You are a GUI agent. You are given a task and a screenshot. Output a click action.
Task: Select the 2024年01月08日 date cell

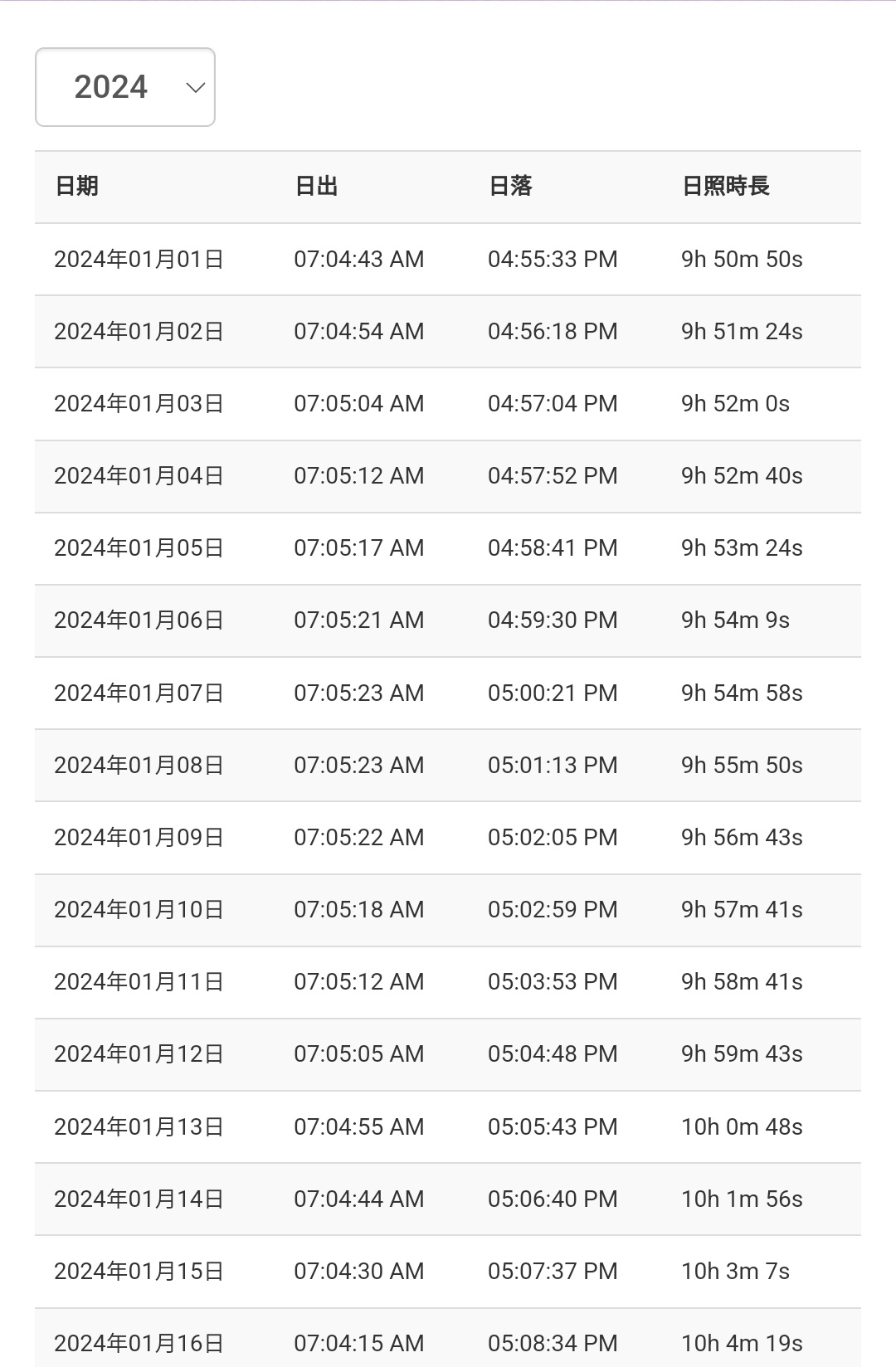[139, 765]
